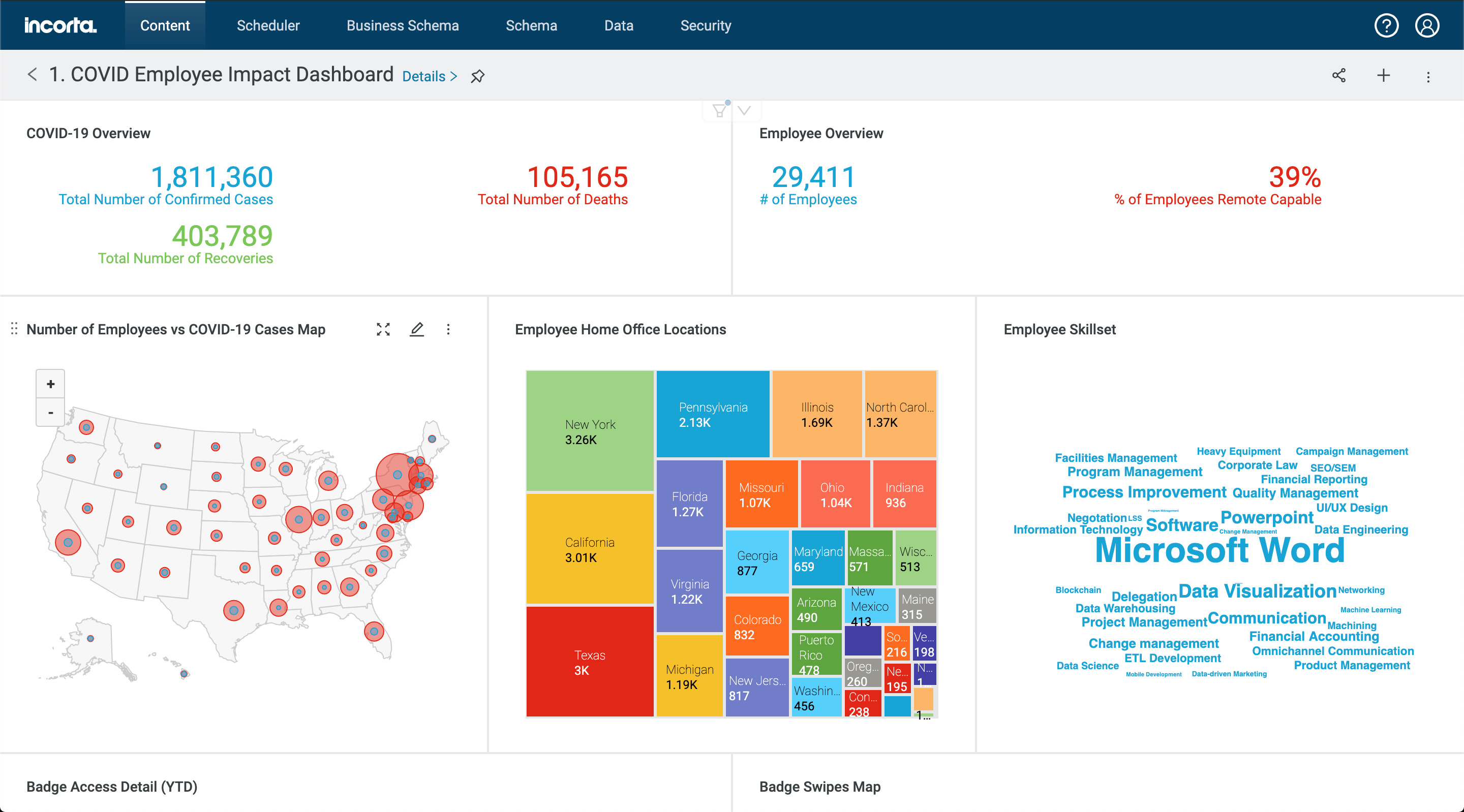Viewport: 1464px width, 812px height.
Task: Expand the filter bar chevron
Action: pos(745,110)
